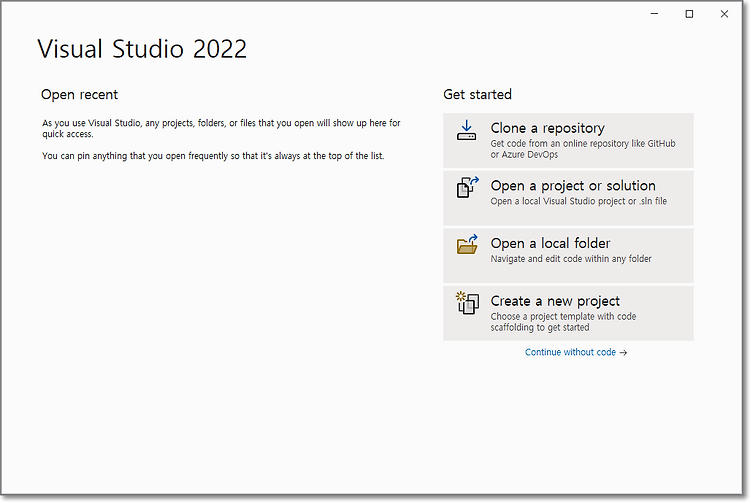750x502 pixels.
Task: Minimize the Visual Studio 2022 window
Action: [654, 14]
